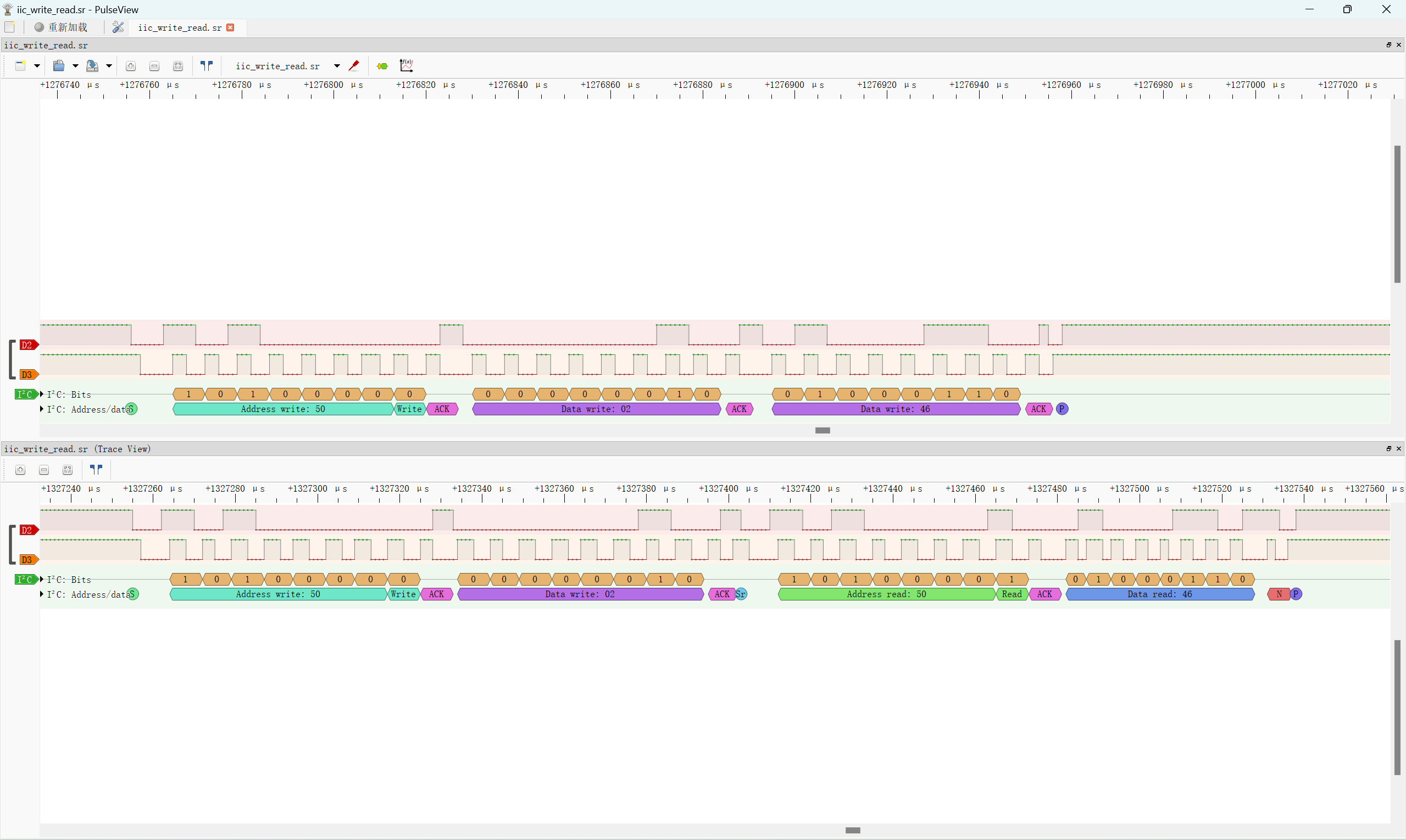Select the iic_write_read.sr session tab
The image size is (1406, 840).
coord(180,27)
